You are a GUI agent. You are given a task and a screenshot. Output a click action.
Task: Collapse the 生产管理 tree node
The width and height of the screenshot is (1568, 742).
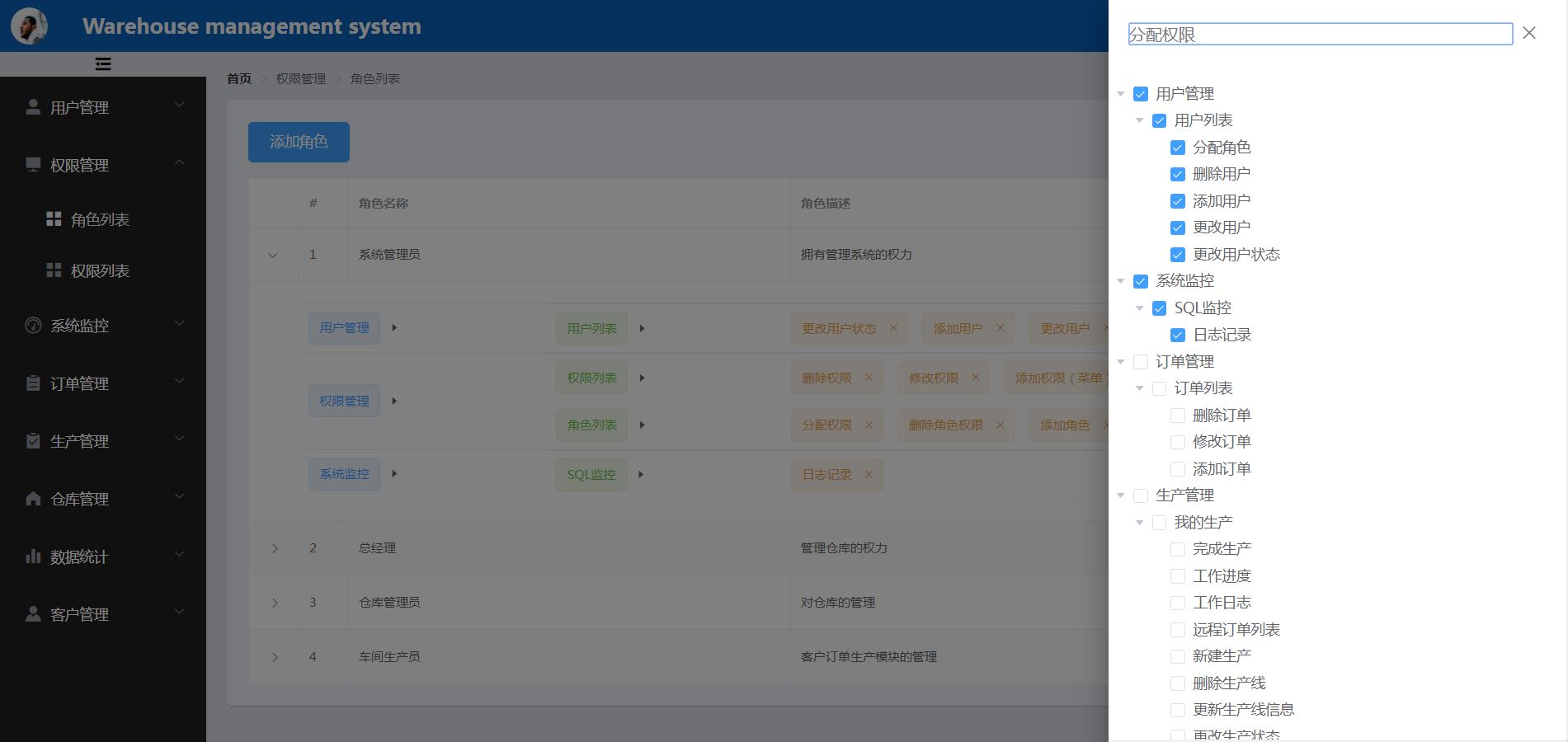pyautogui.click(x=1121, y=495)
